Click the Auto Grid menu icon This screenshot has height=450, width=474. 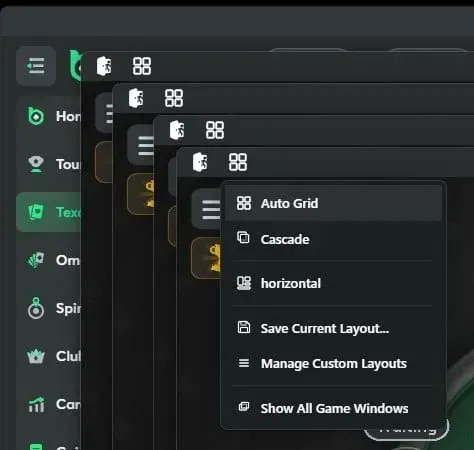tap(244, 203)
